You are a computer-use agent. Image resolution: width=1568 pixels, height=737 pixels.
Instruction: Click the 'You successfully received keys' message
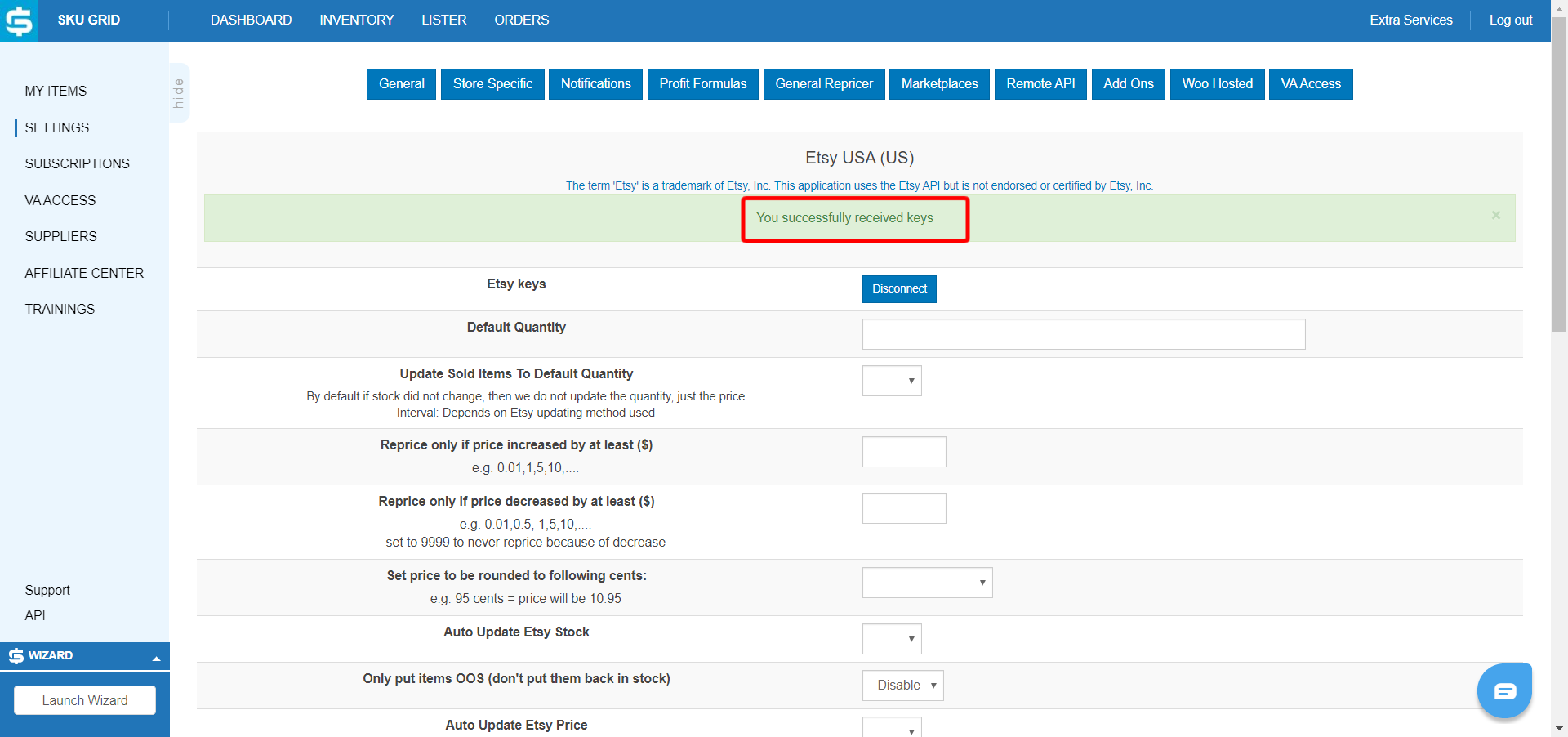point(844,217)
